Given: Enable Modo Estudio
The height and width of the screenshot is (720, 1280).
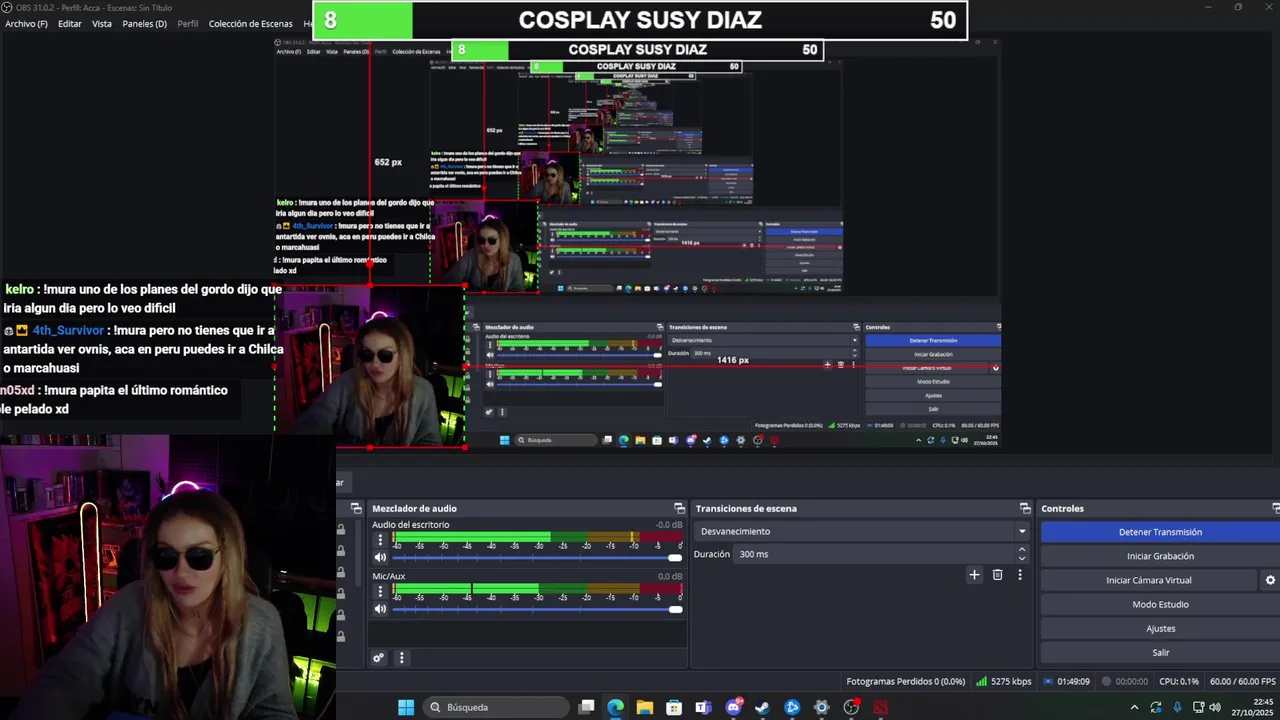Looking at the screenshot, I should coord(1160,604).
